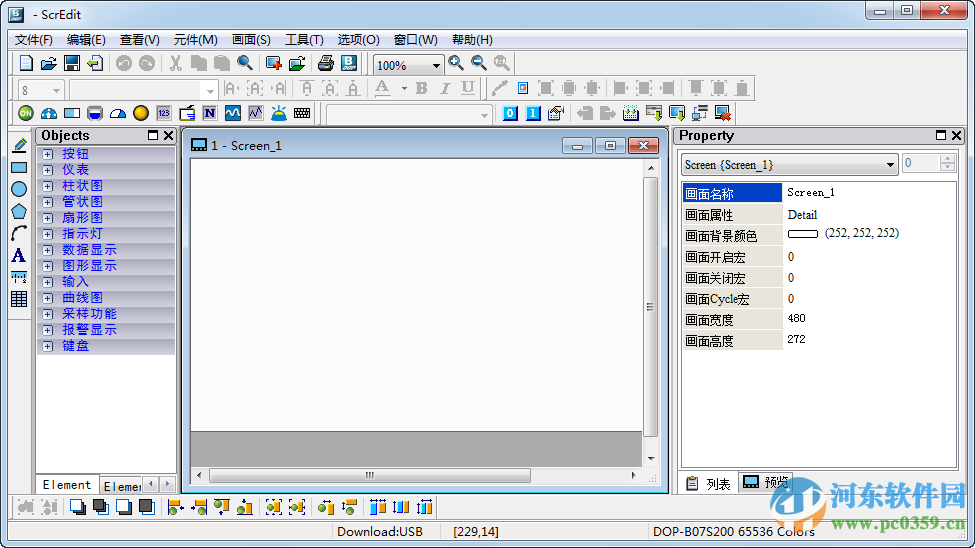Expand the 数据显示 tree node
The width and height of the screenshot is (975, 548).
point(48,250)
